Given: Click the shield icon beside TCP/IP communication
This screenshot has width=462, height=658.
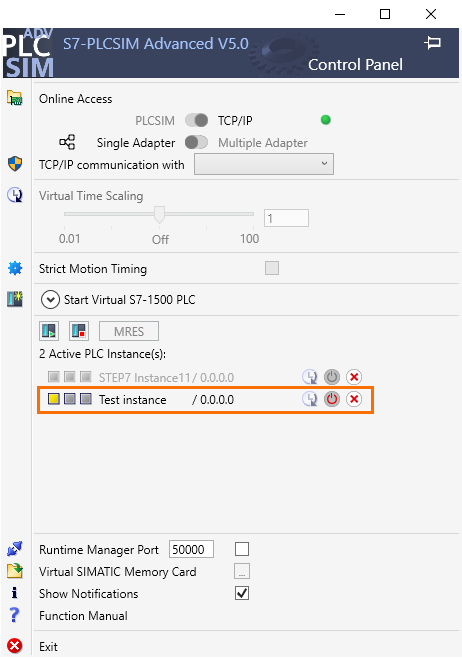Looking at the screenshot, I should [x=15, y=164].
